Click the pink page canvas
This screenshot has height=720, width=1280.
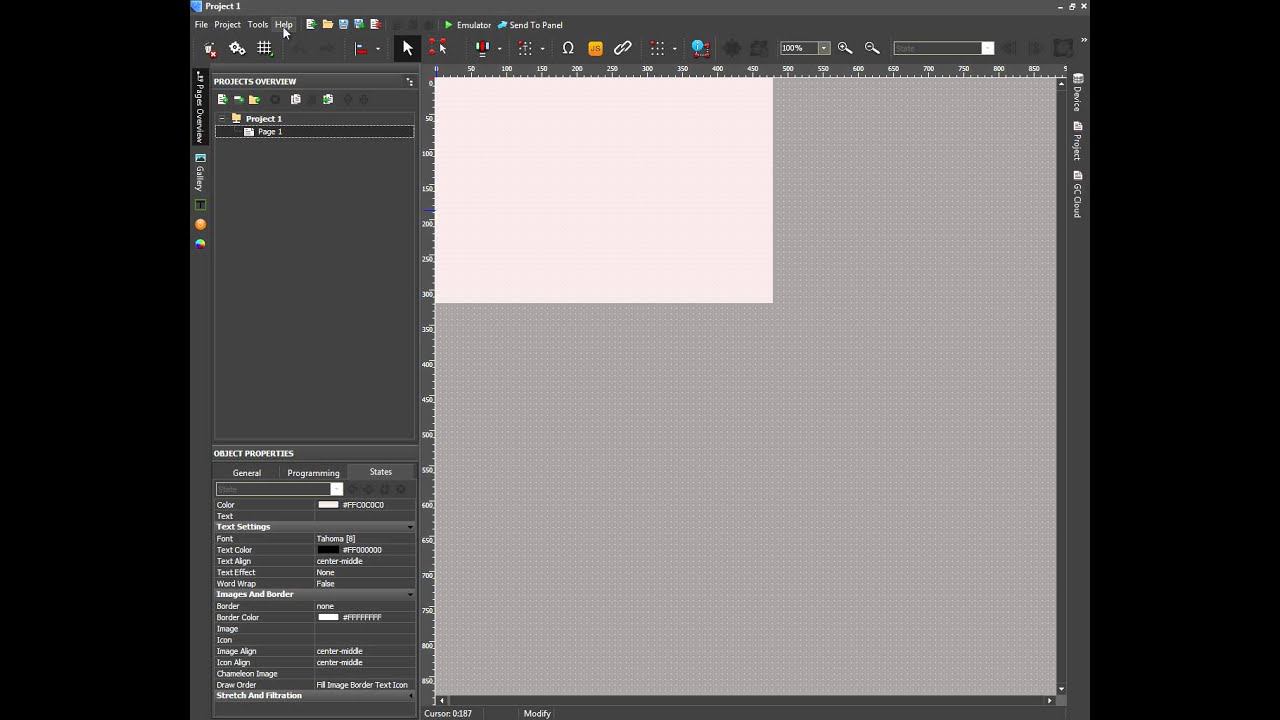[604, 190]
